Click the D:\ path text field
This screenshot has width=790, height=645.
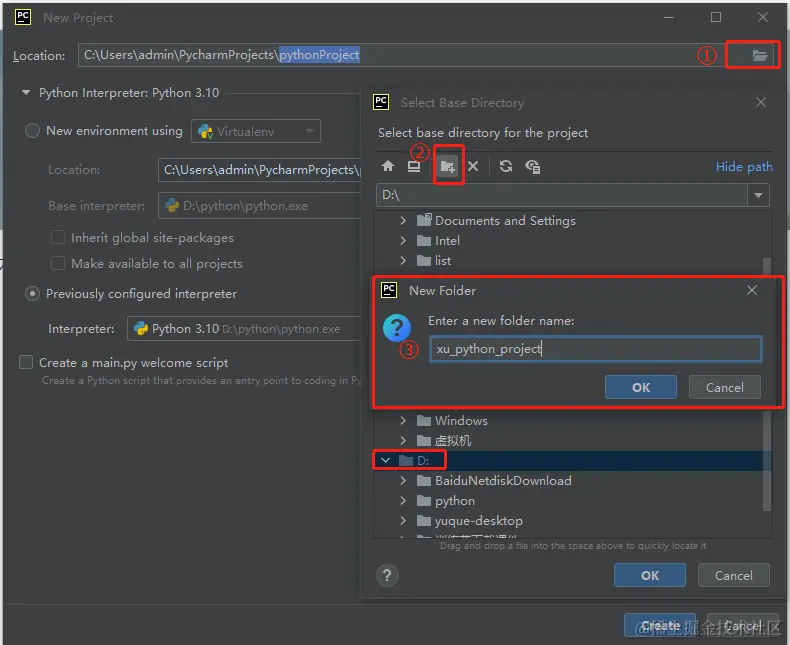pyautogui.click(x=562, y=195)
